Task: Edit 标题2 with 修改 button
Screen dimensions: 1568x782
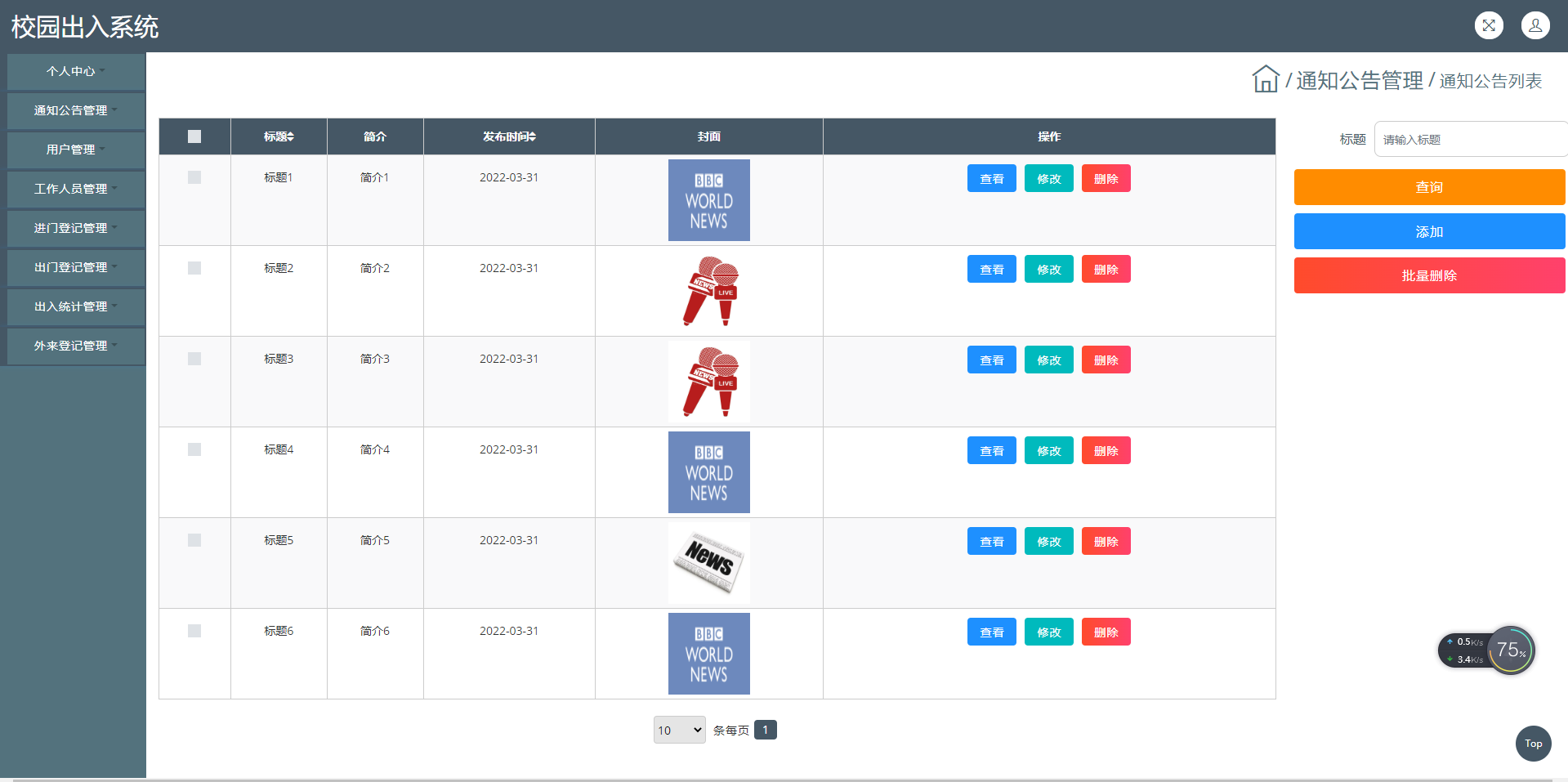Action: click(x=1049, y=269)
